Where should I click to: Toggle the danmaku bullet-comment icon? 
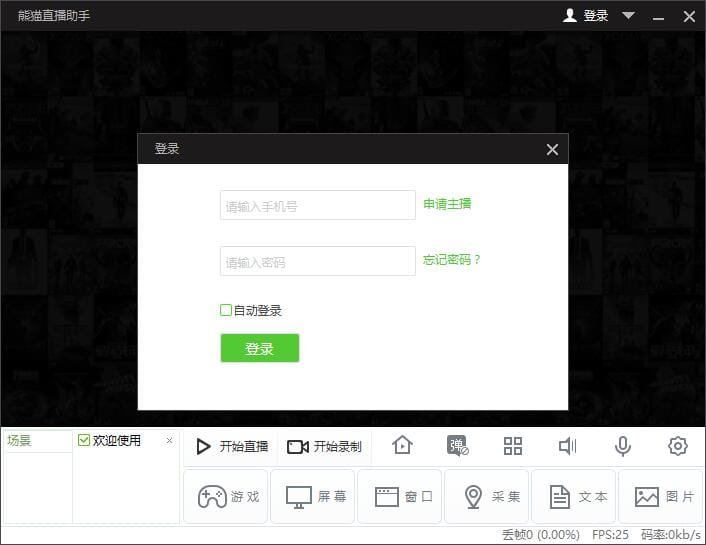click(457, 446)
